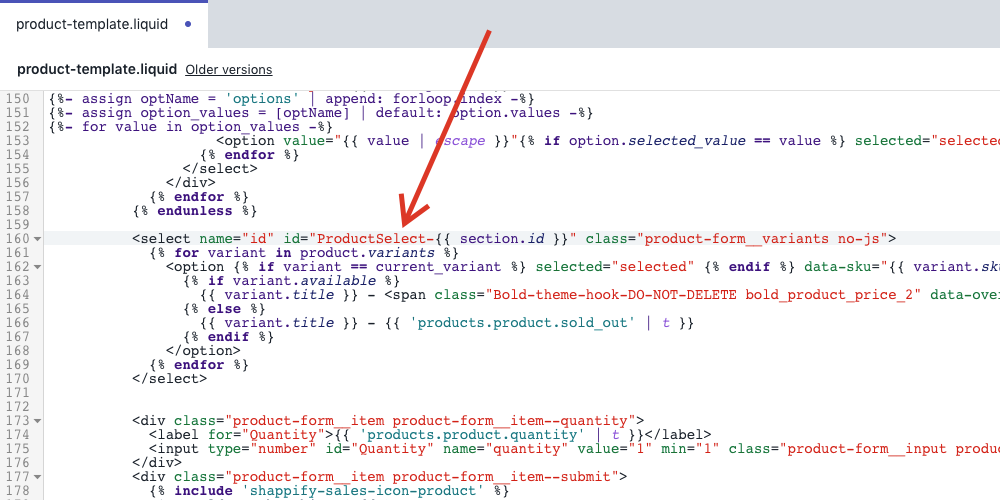Image resolution: width=1000 pixels, height=500 pixels.
Task: Click the unsaved-changes dot on the tab
Action: (188, 25)
